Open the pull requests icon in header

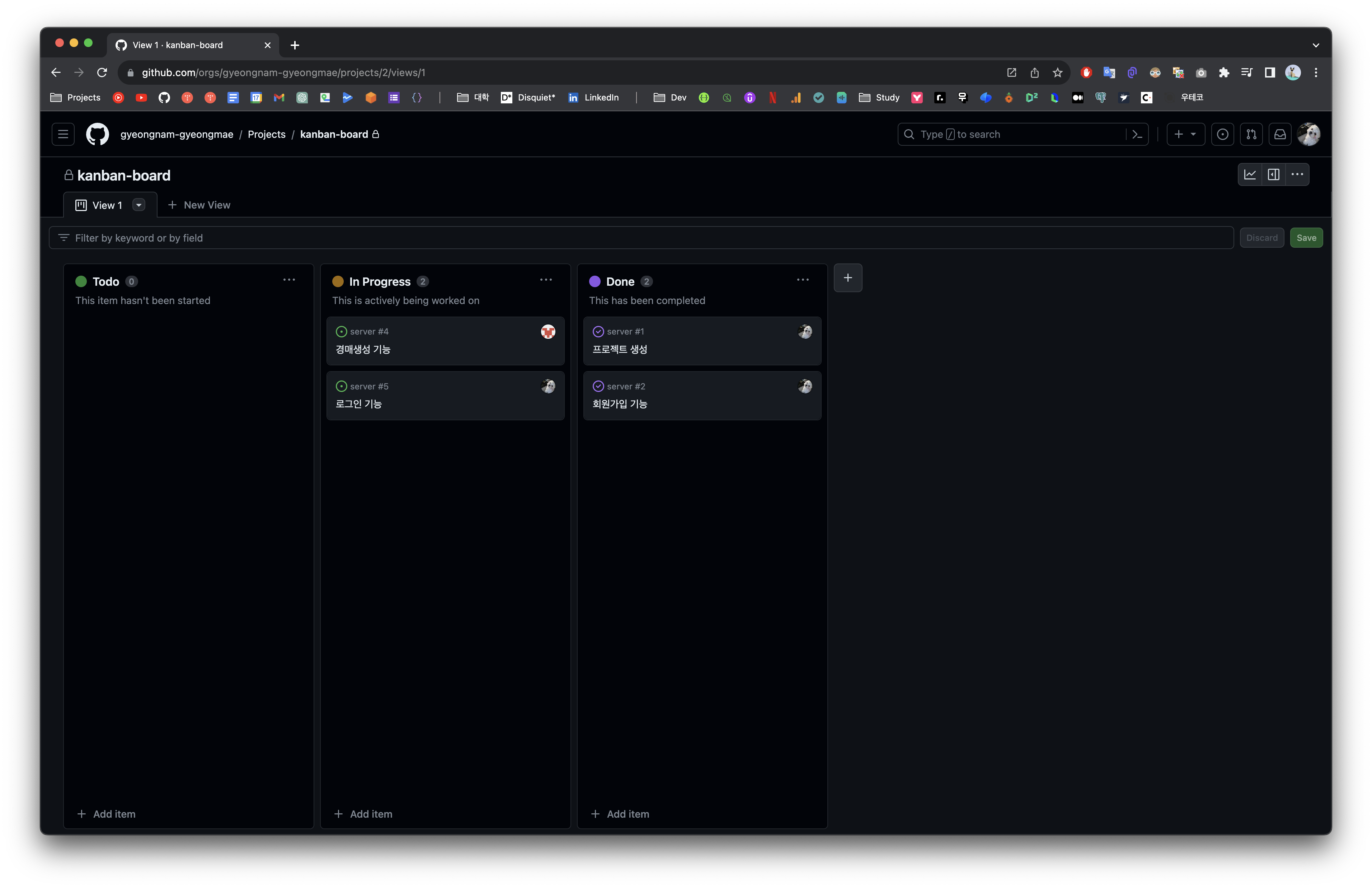[1251, 134]
